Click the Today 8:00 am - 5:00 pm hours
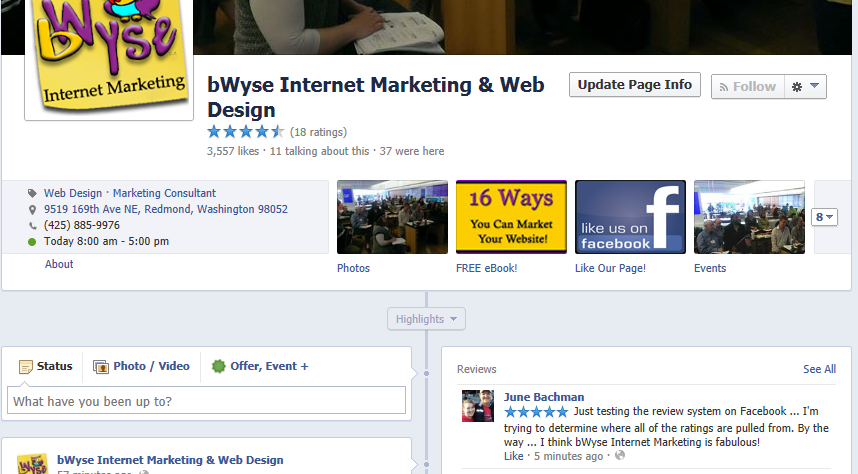Screen dimensions: 858x474 click(106, 241)
